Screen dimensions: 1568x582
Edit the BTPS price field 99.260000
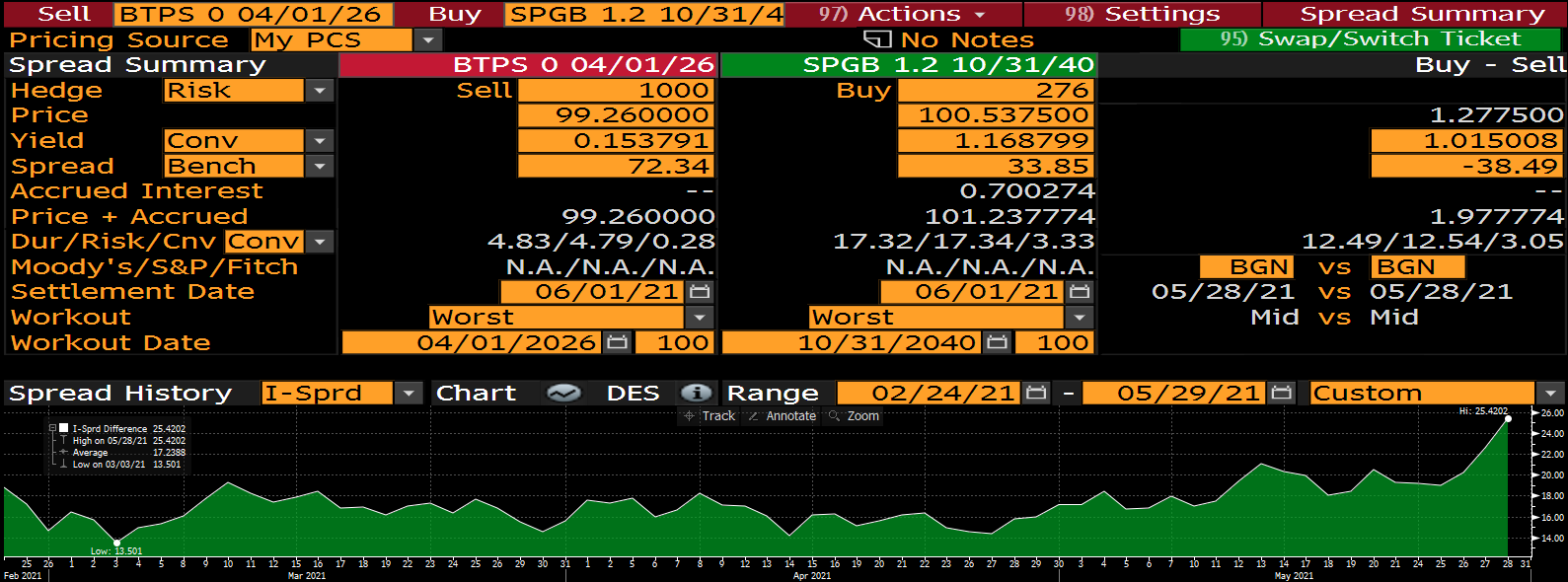pyautogui.click(x=615, y=115)
